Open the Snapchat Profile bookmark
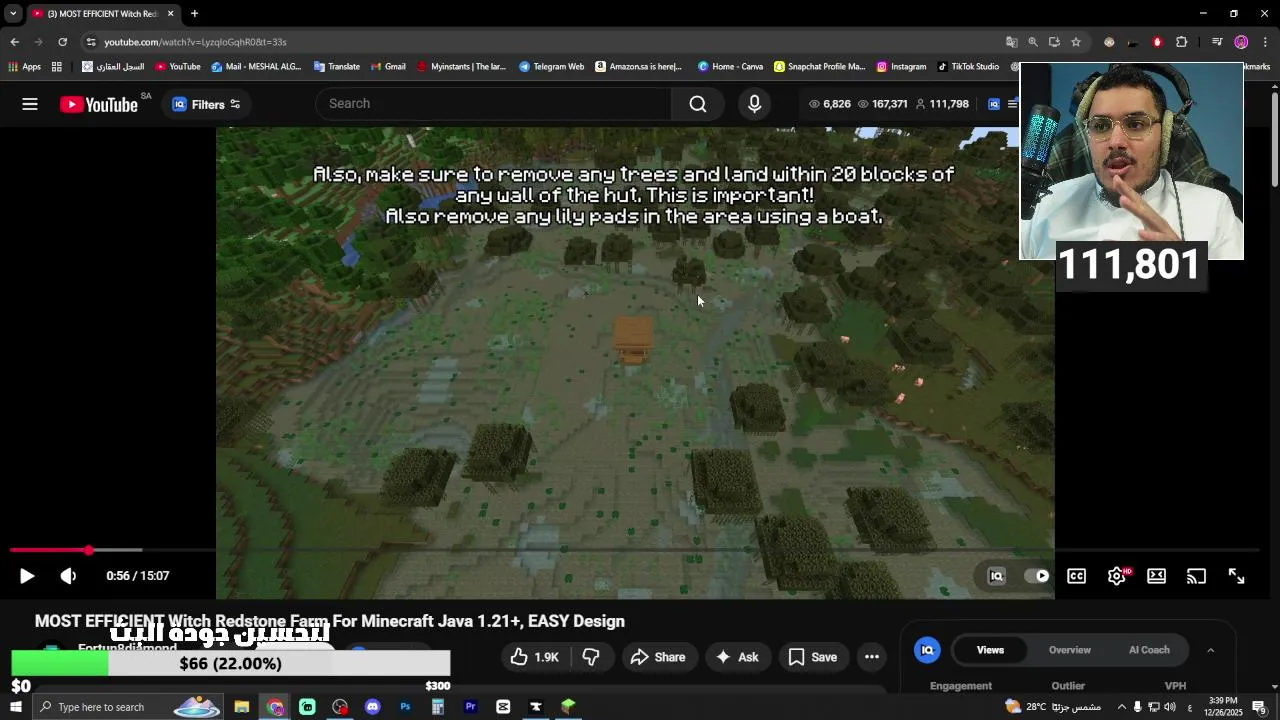This screenshot has height=720, width=1280. pyautogui.click(x=819, y=67)
